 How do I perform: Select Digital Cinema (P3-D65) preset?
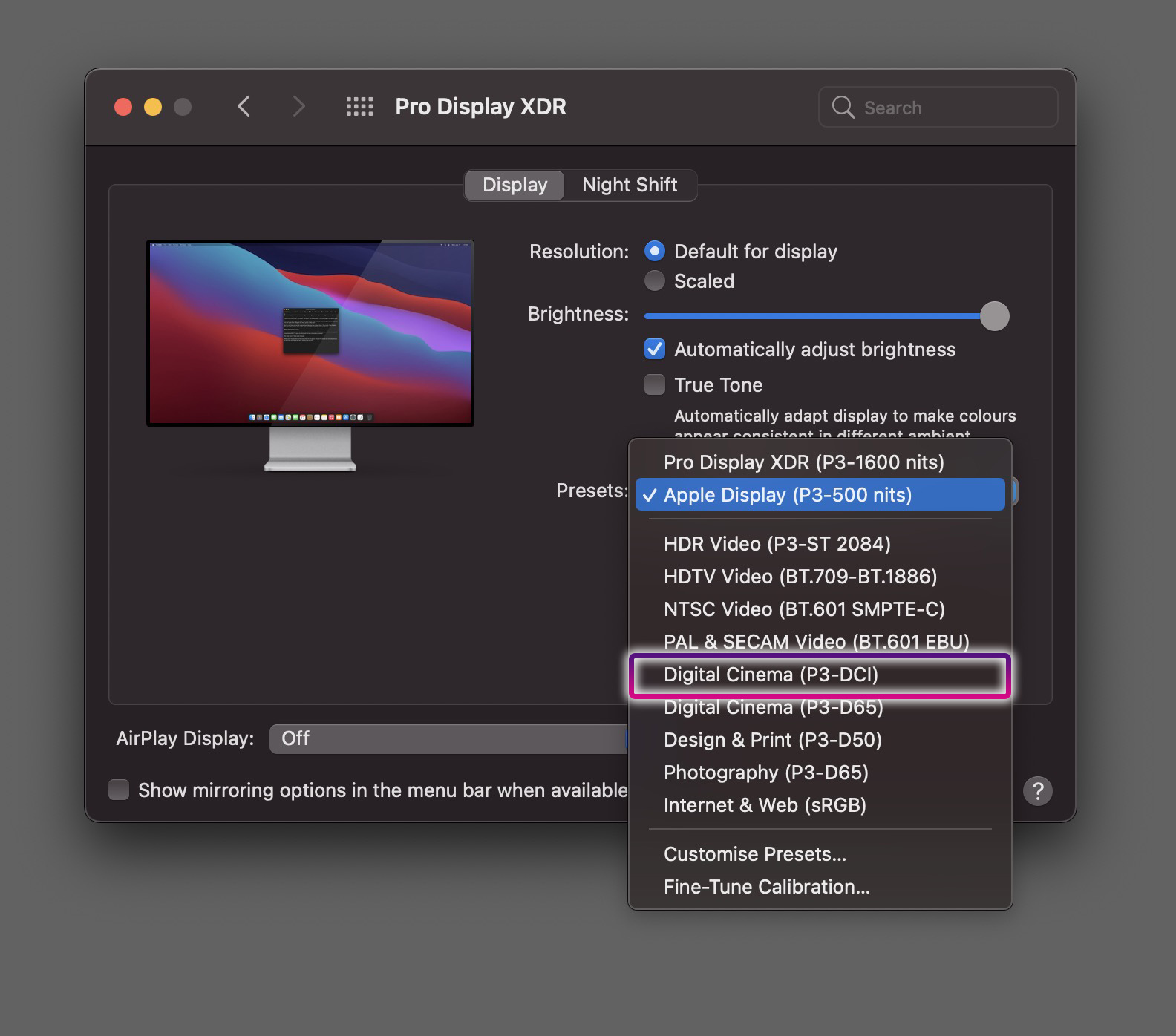(x=820, y=707)
